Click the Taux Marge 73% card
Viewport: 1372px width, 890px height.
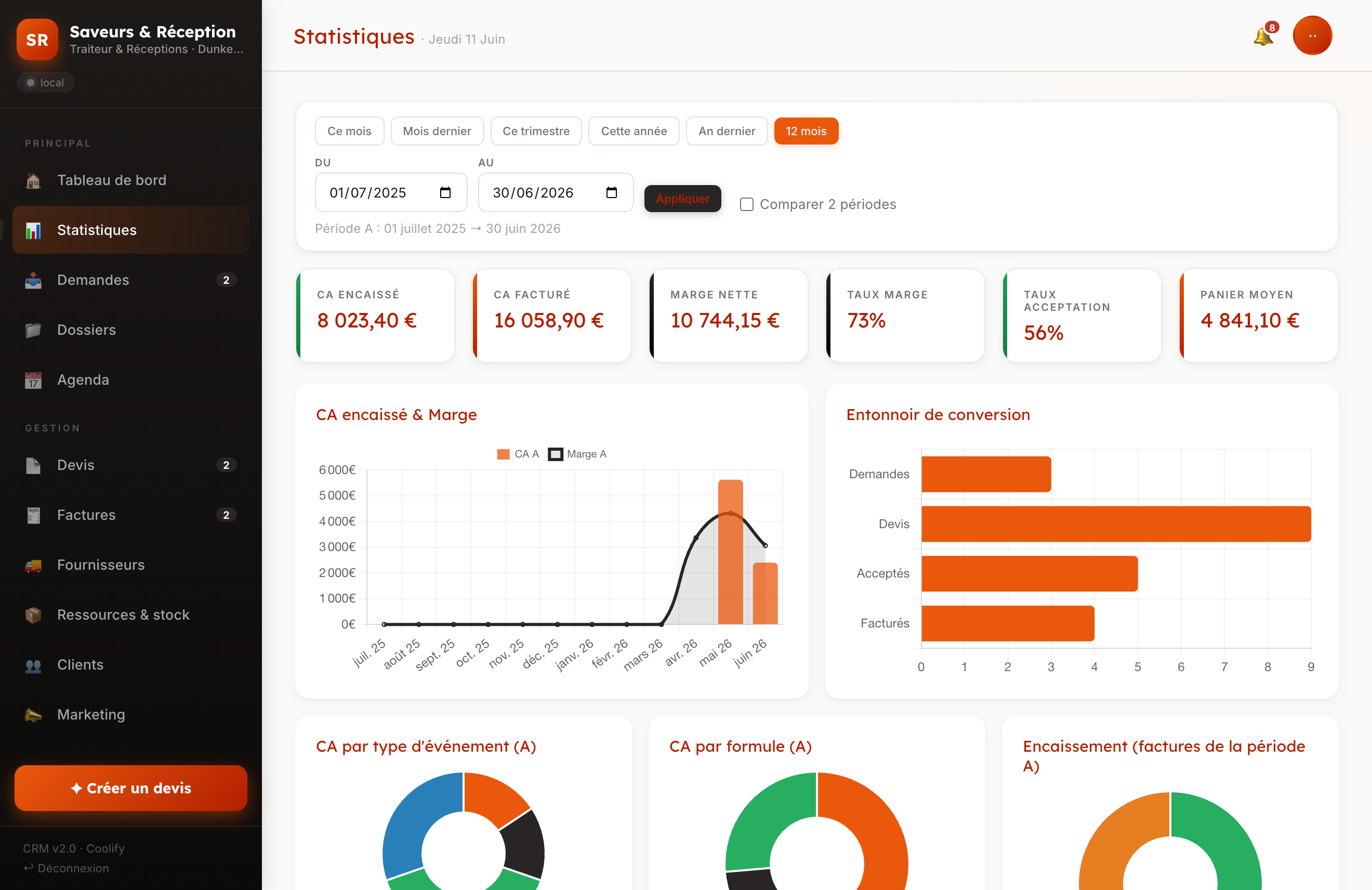click(905, 316)
